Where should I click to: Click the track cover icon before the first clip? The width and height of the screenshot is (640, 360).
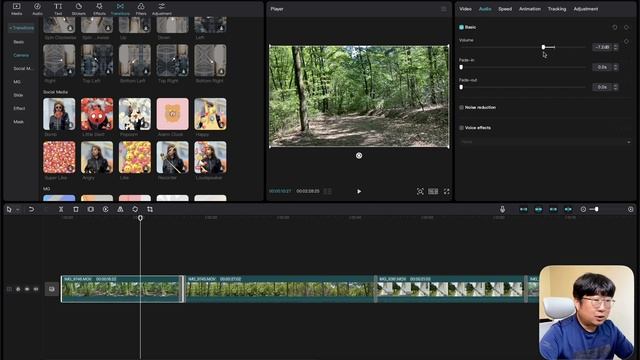coord(51,289)
